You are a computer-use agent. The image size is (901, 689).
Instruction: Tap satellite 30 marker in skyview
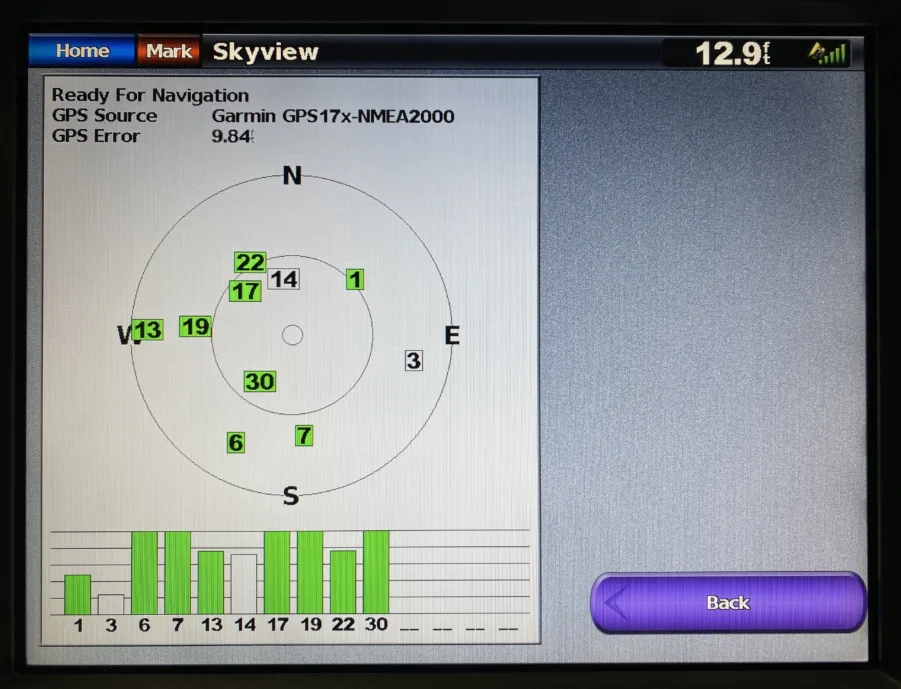(x=260, y=382)
